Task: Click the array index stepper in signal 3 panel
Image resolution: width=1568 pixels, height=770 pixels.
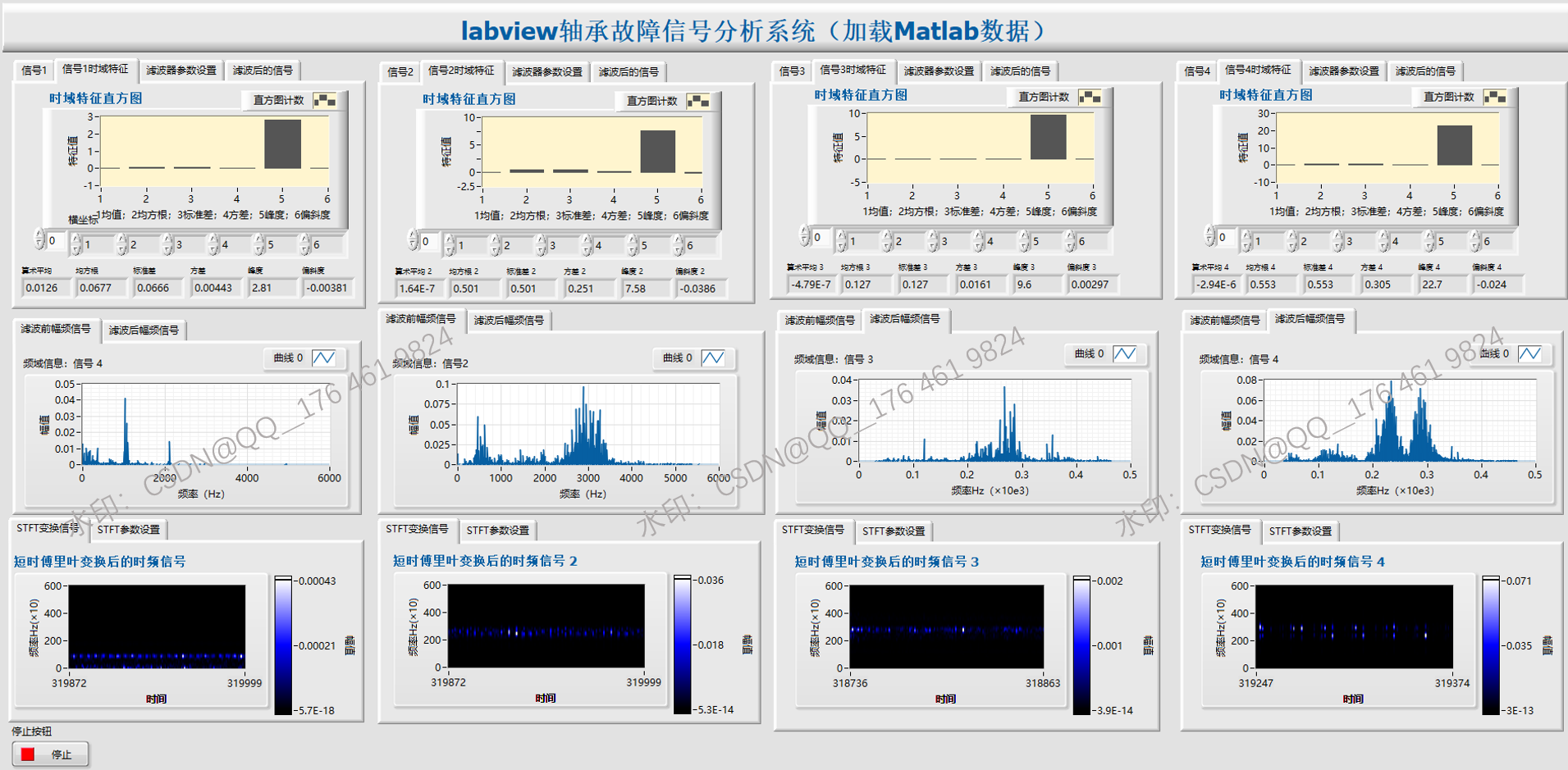Action: tap(804, 236)
